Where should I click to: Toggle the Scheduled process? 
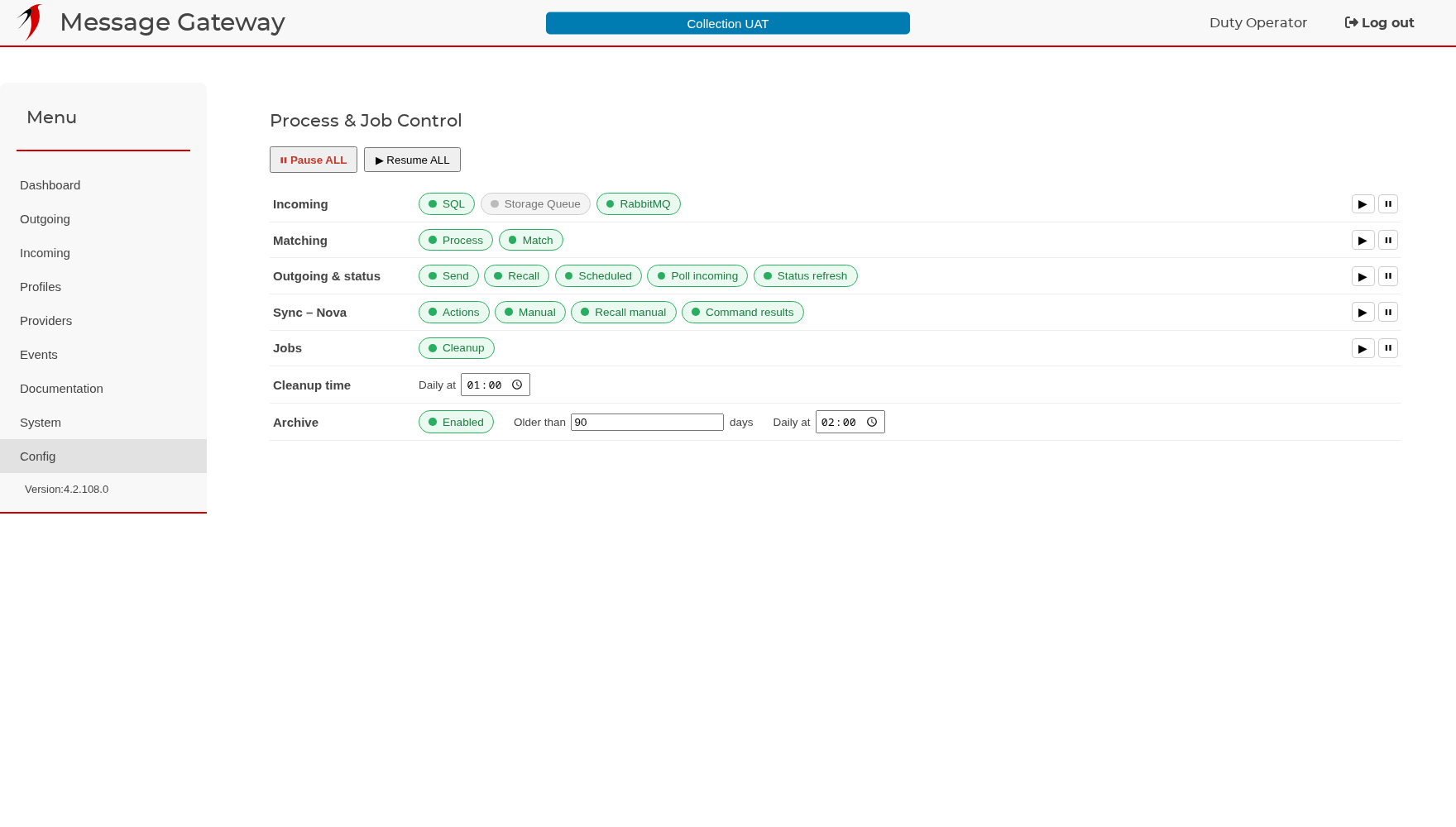[x=598, y=276]
